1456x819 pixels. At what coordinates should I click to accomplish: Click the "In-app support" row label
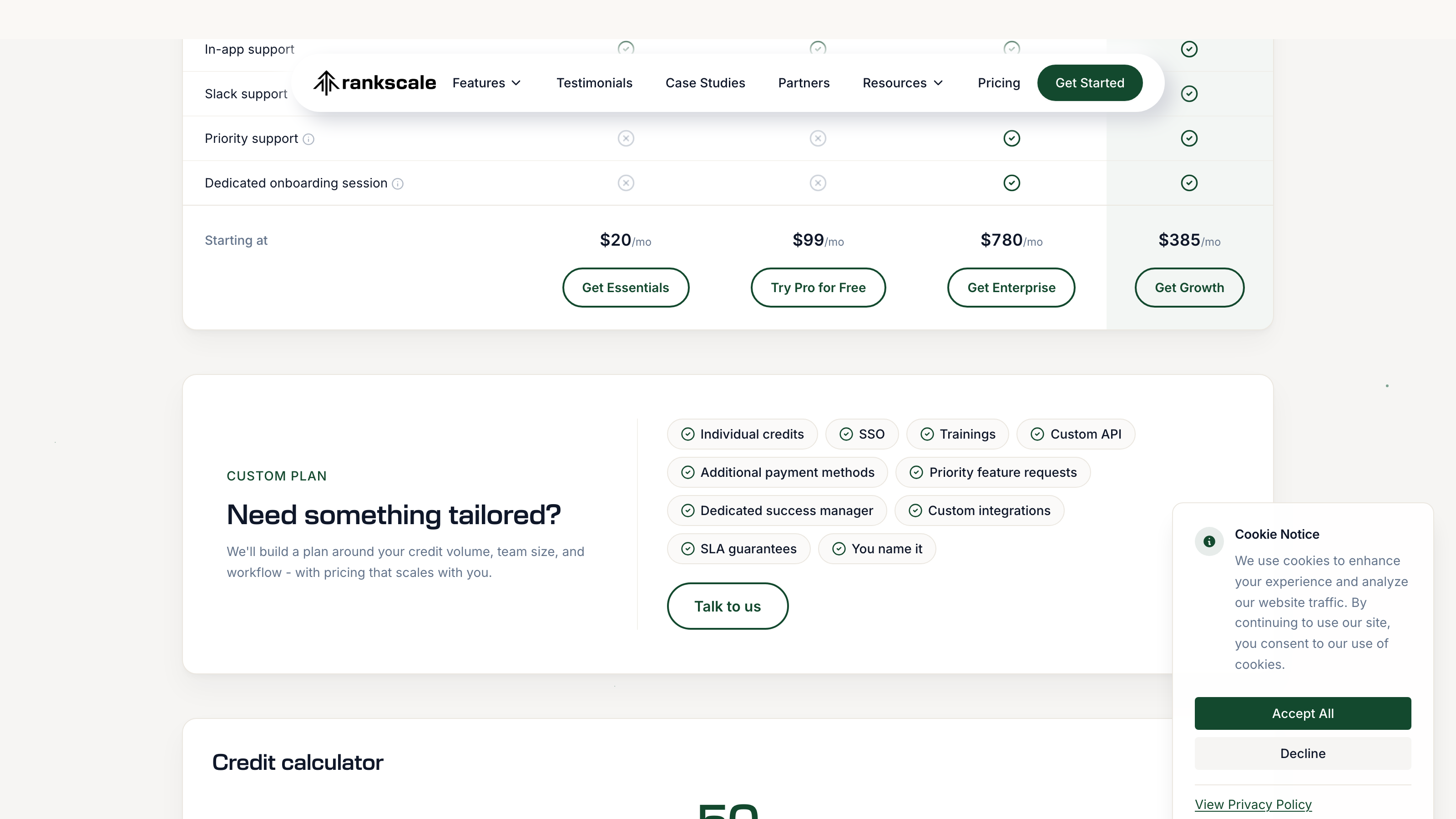[249, 50]
